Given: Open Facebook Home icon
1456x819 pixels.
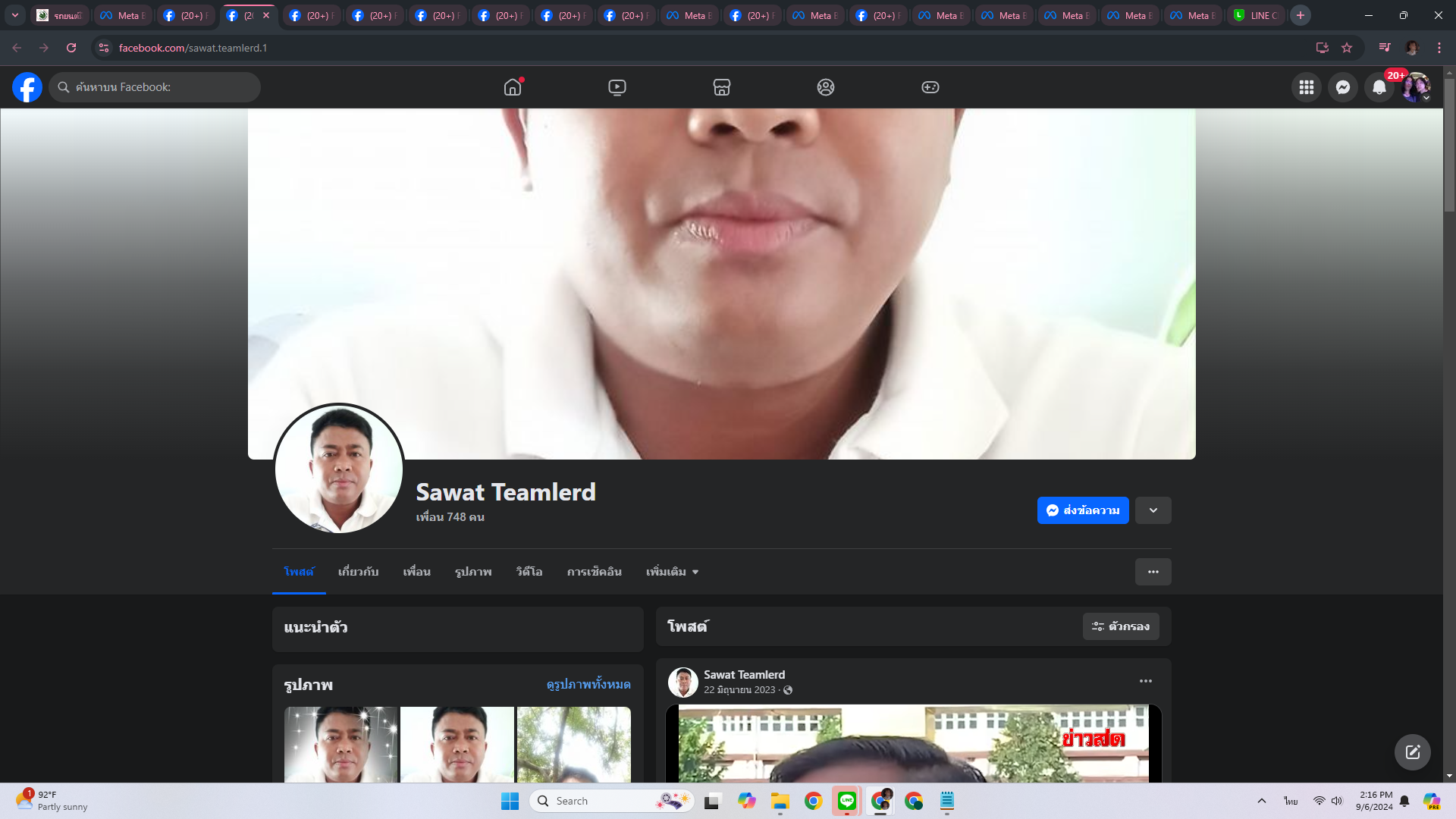Looking at the screenshot, I should coord(513,87).
